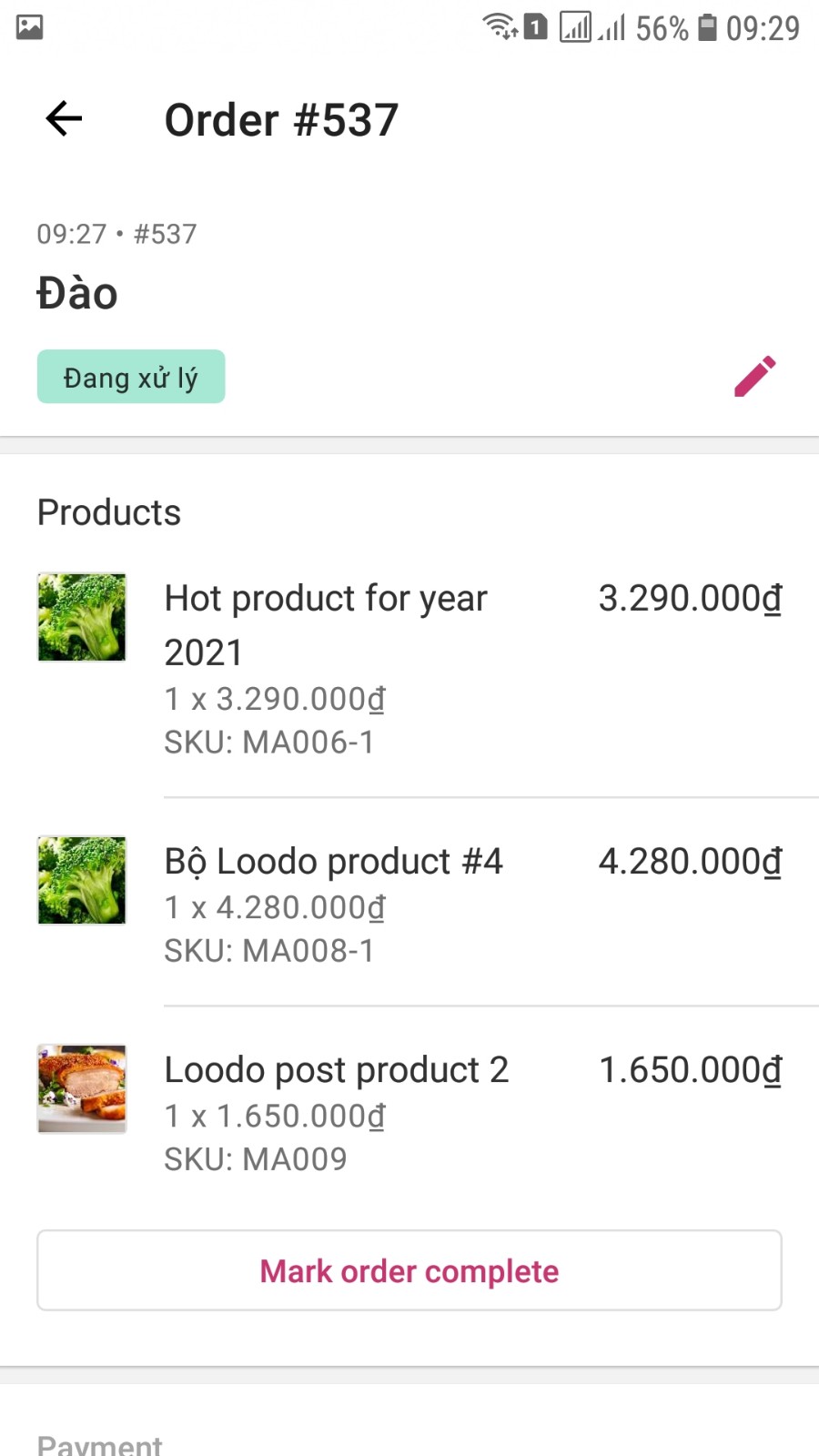Tap the Payment section heading
This screenshot has height=1456, width=819.
coord(99,1444)
